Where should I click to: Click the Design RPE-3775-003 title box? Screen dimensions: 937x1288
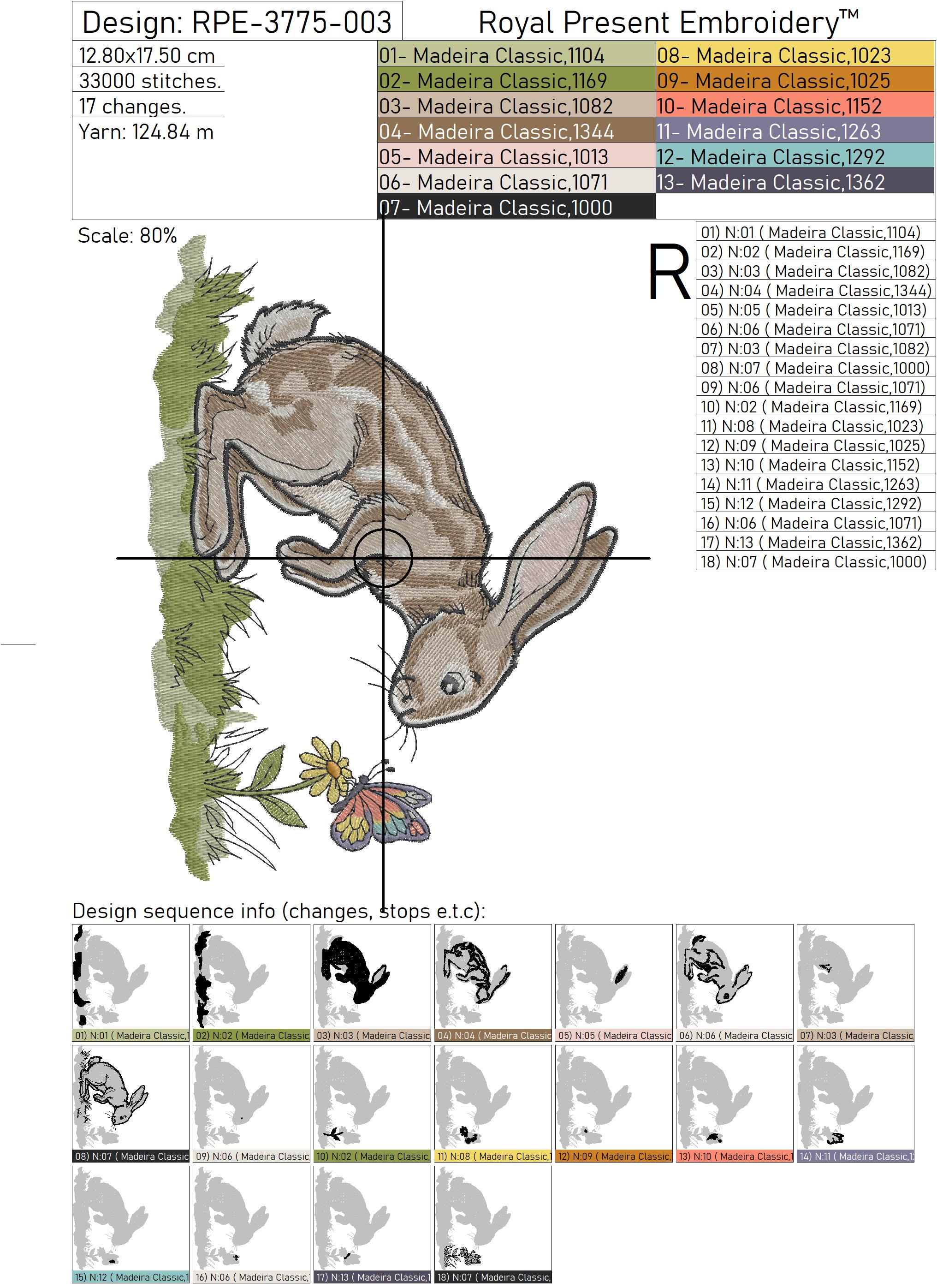(237, 22)
